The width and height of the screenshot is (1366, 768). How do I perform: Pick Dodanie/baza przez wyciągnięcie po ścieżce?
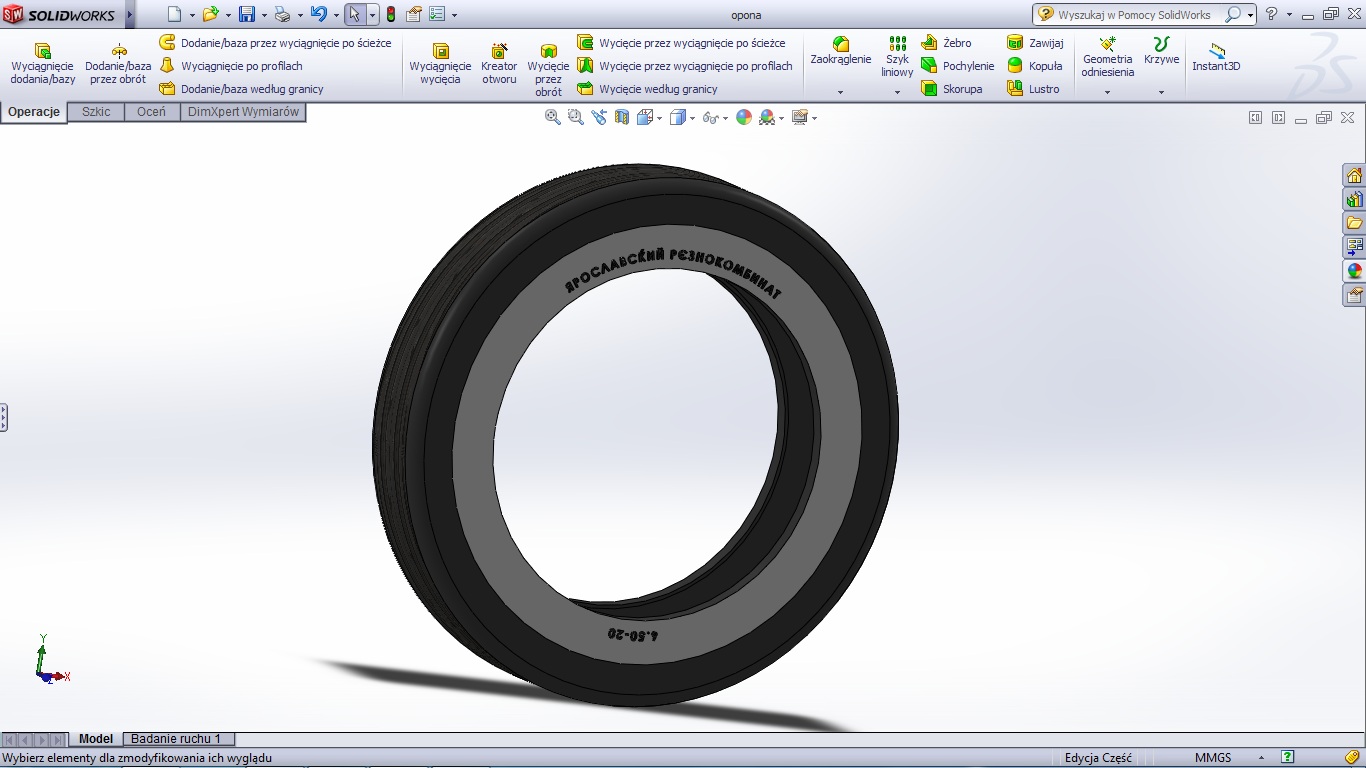click(275, 43)
